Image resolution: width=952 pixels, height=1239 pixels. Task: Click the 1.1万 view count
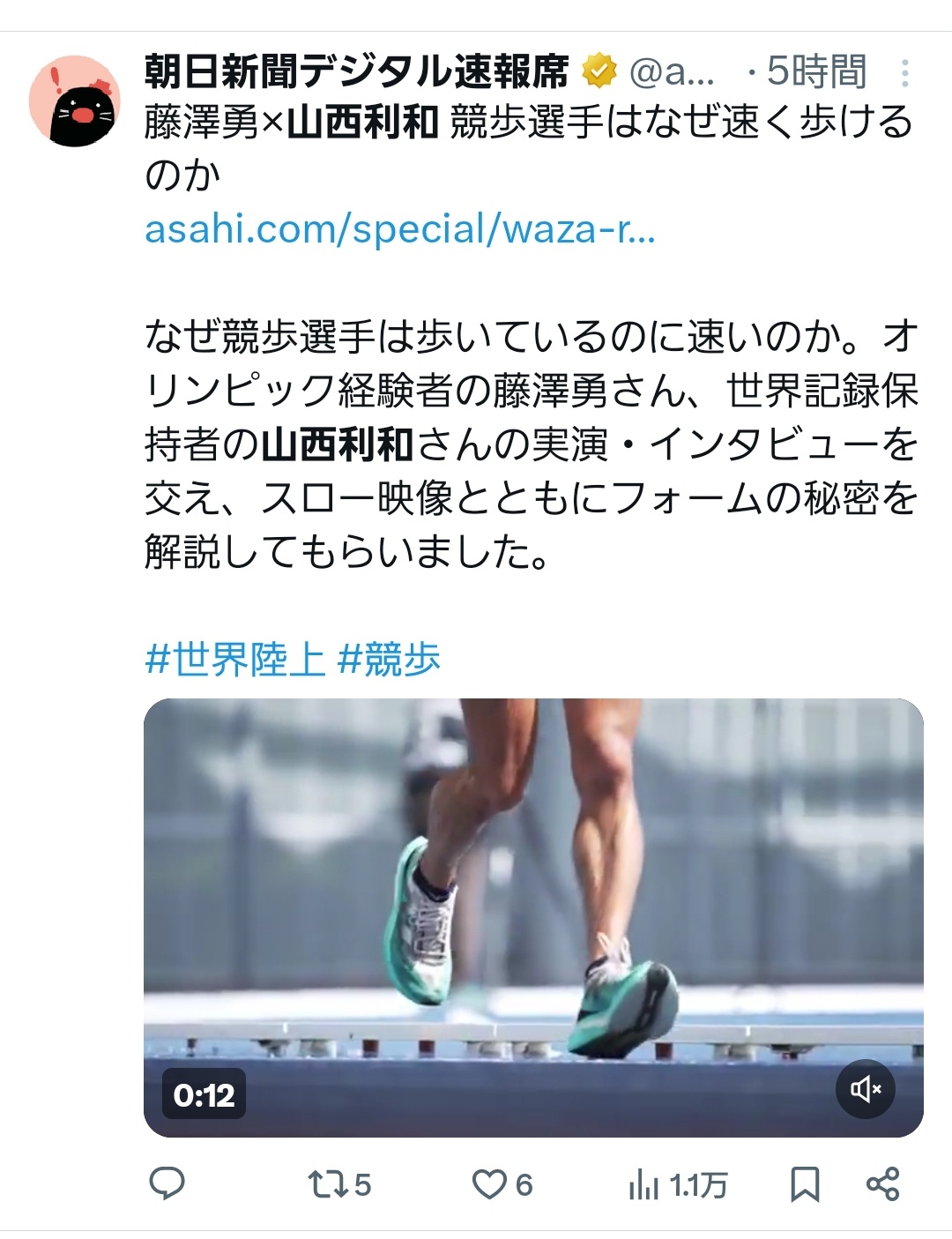(698, 1185)
